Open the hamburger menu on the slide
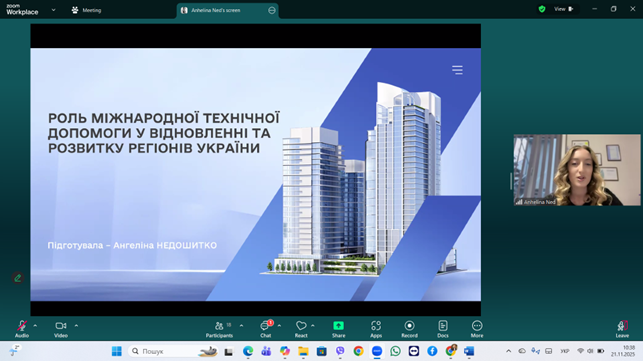The image size is (643, 361). coord(457,70)
